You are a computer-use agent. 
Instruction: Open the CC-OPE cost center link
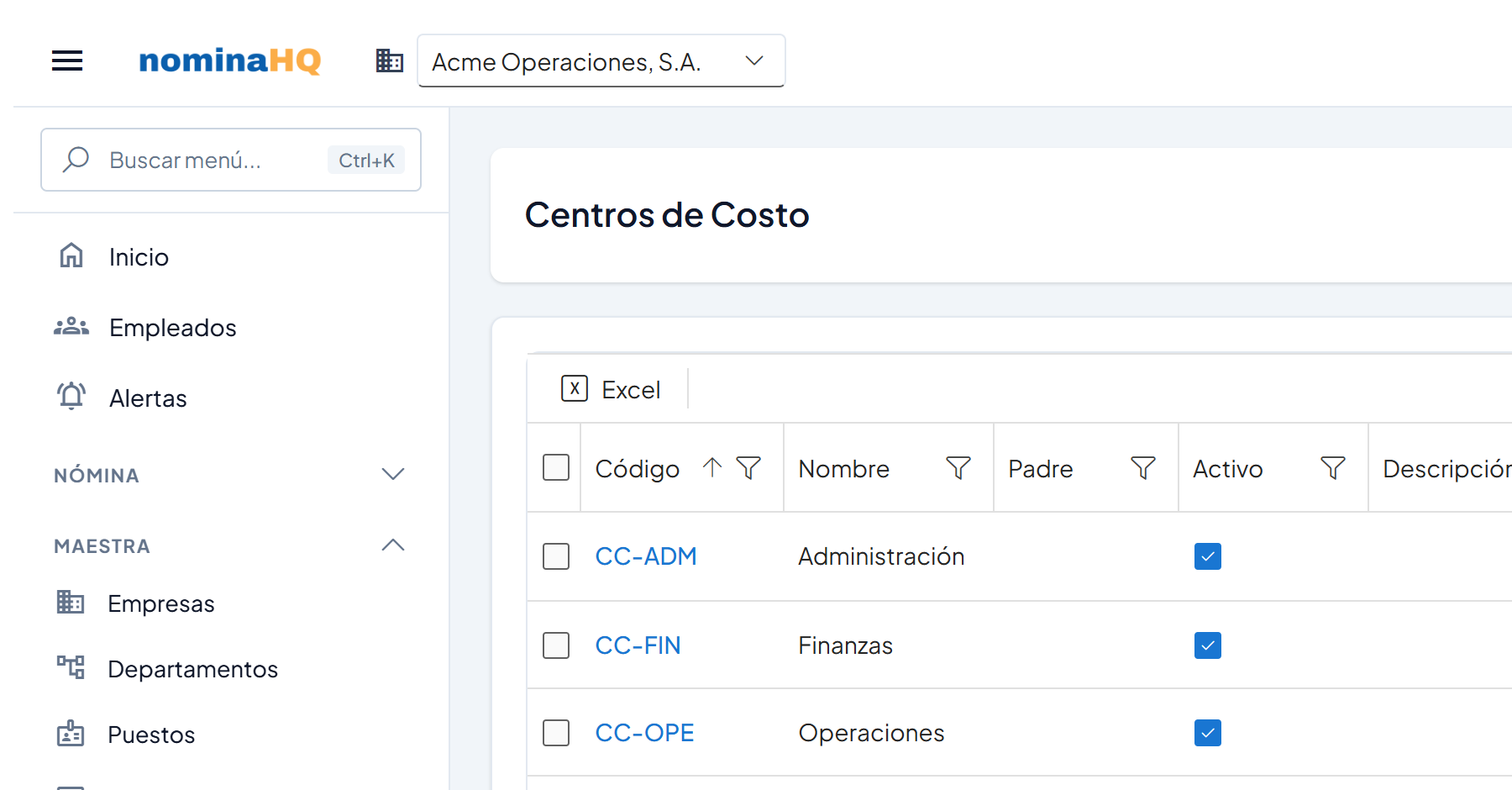[644, 733]
